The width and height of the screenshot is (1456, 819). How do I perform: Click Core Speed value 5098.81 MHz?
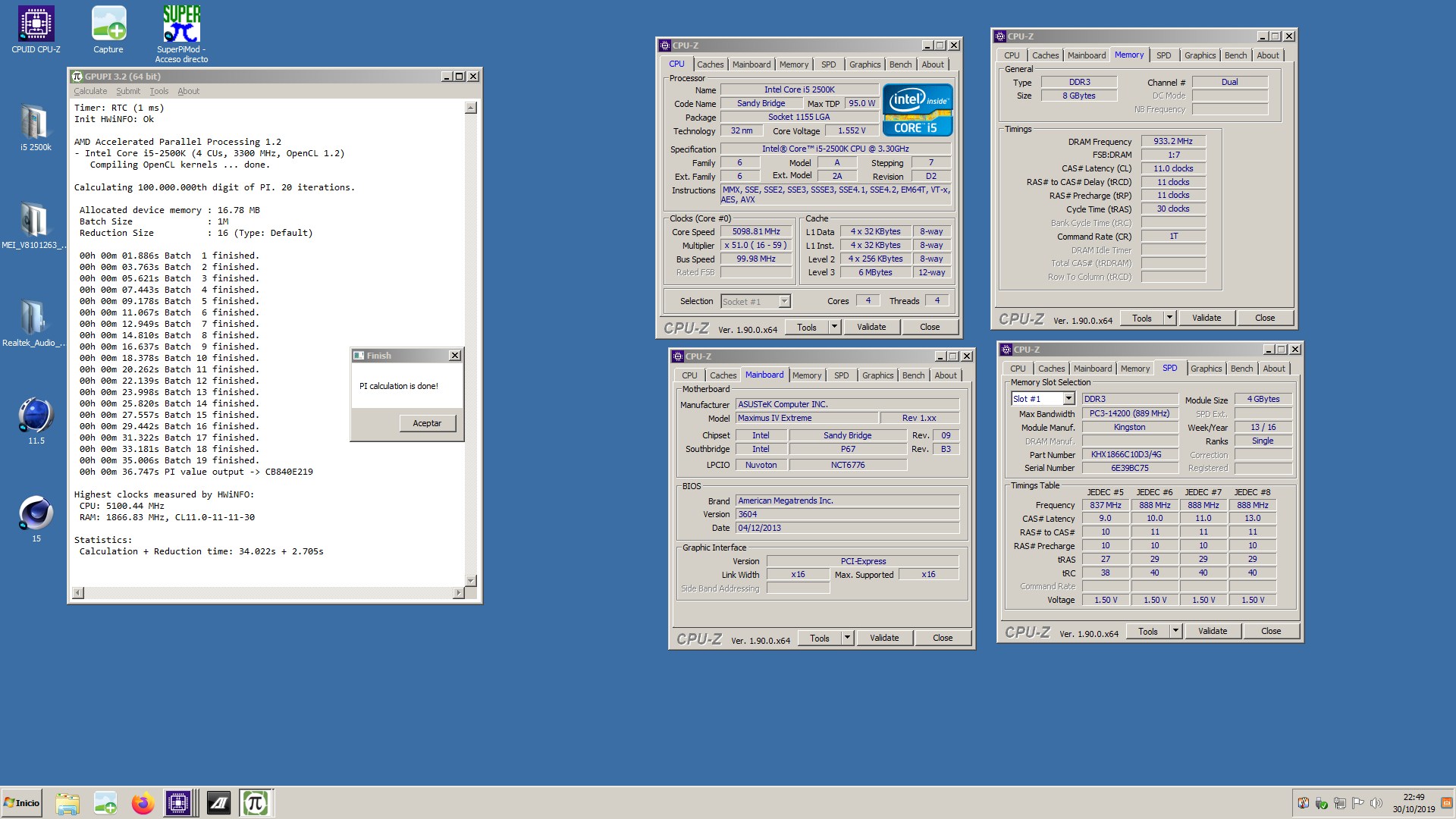click(756, 232)
